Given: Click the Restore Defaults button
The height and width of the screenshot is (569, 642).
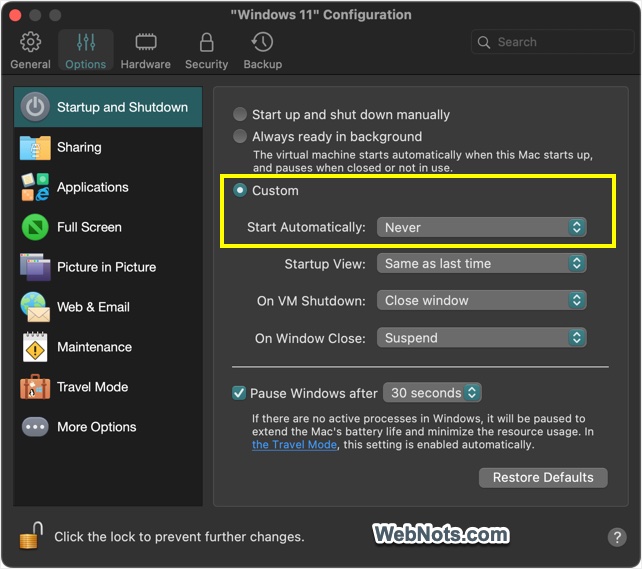Looking at the screenshot, I should (x=543, y=477).
